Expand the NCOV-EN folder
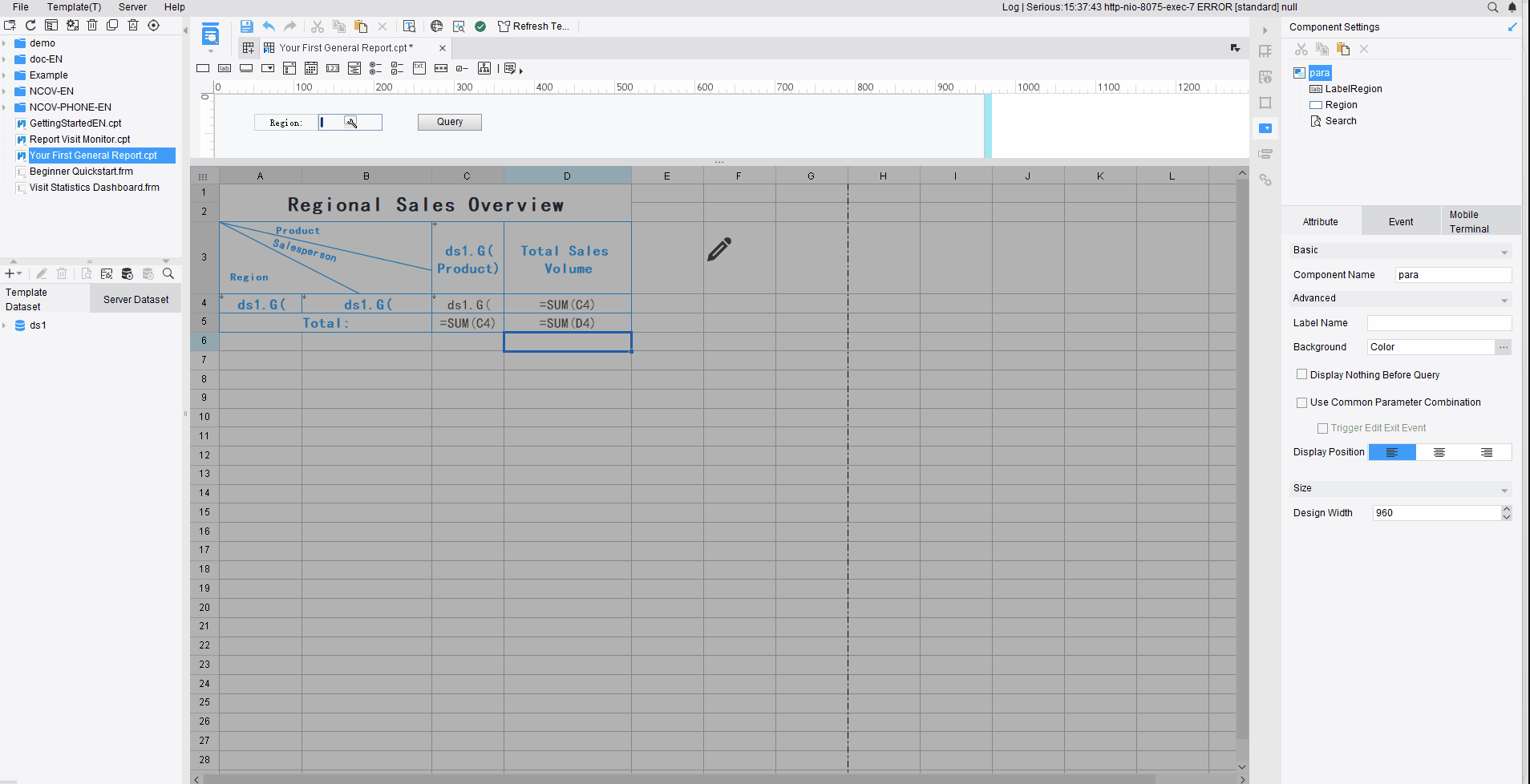The image size is (1530, 784). coord(5,91)
